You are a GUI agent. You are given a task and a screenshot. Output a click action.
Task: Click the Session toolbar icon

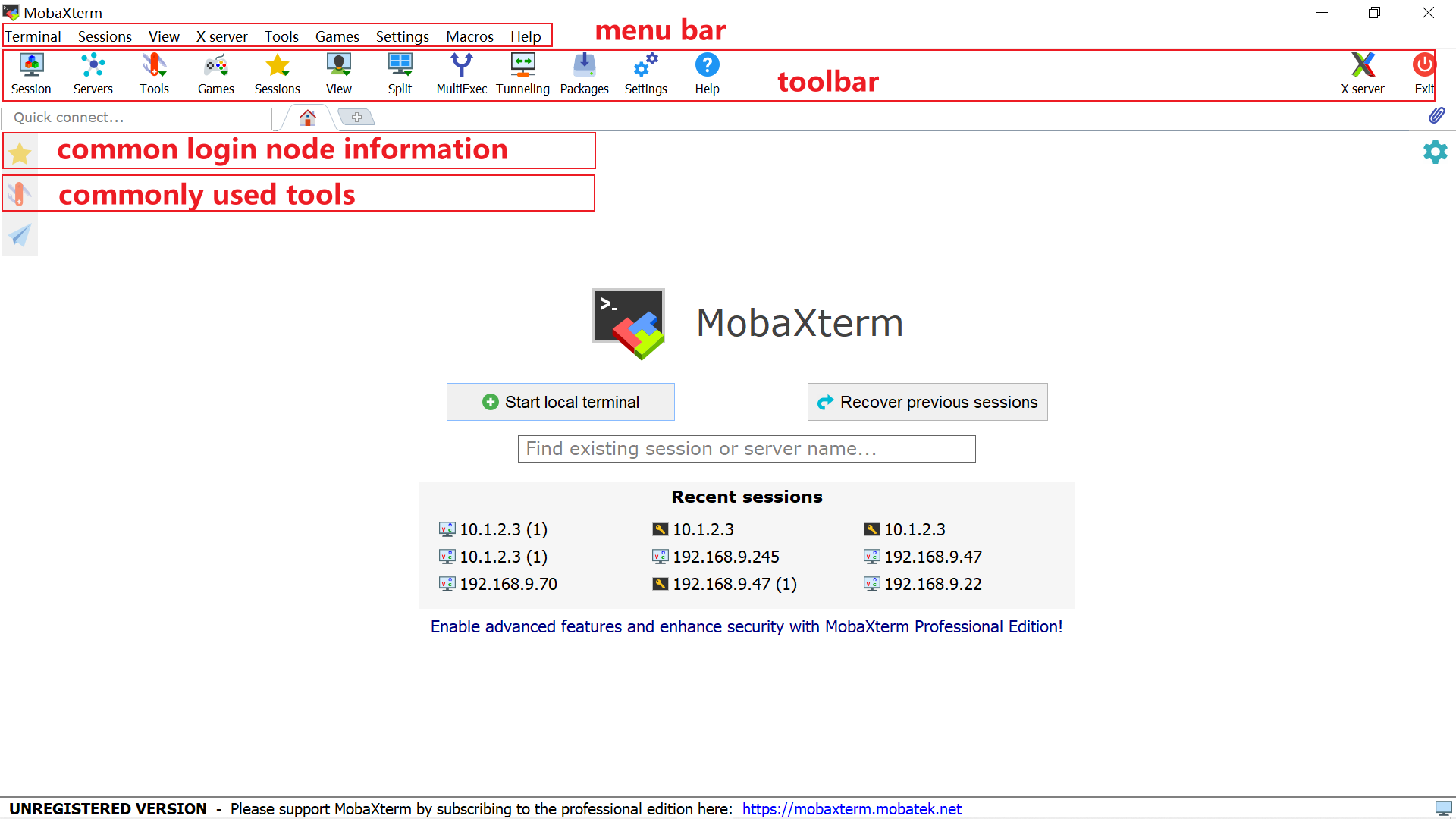[x=31, y=74]
